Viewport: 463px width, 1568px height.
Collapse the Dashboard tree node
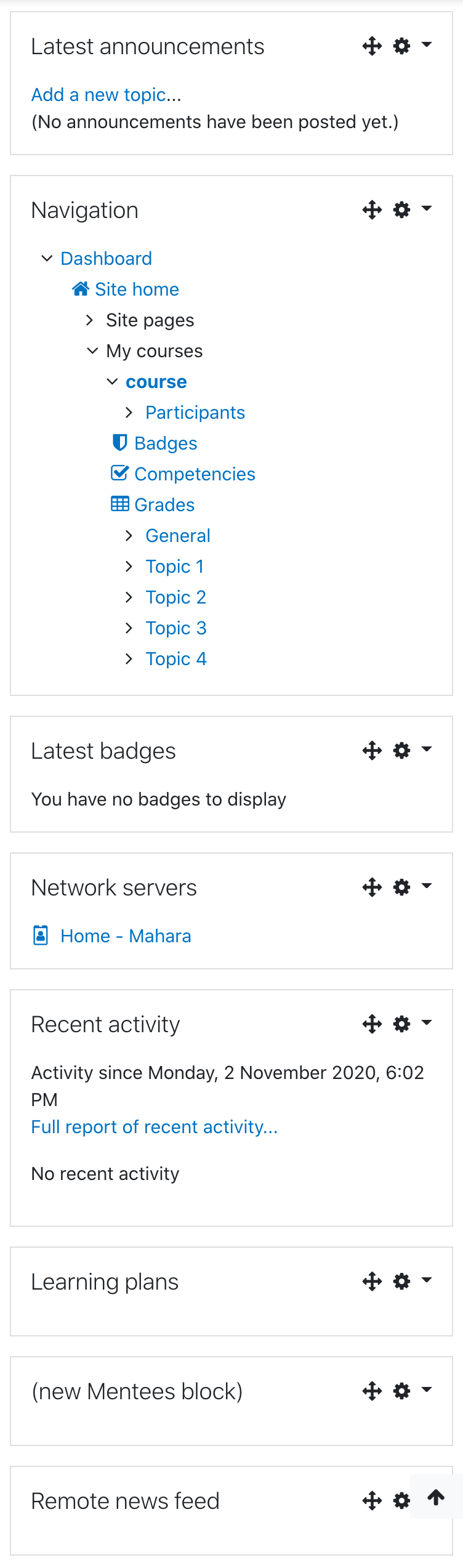click(x=47, y=259)
